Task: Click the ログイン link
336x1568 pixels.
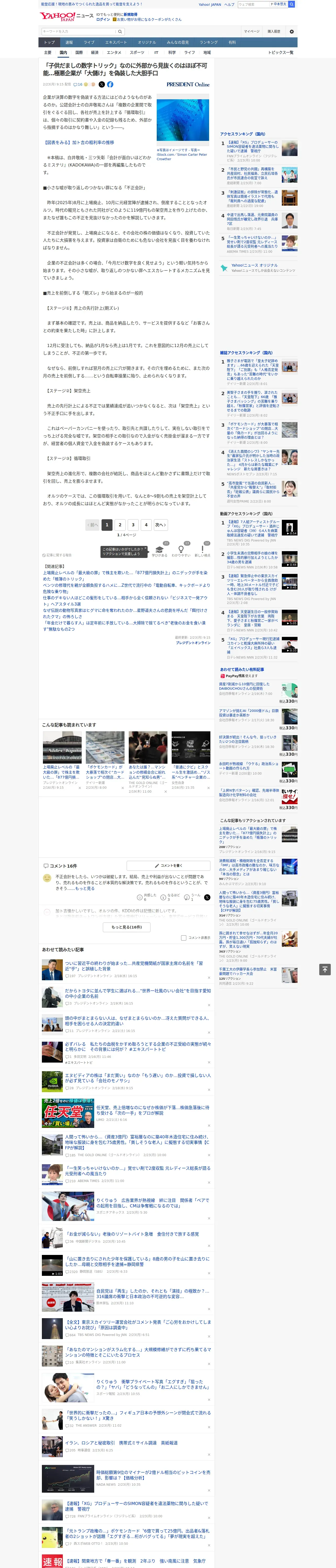Action: coord(103,20)
